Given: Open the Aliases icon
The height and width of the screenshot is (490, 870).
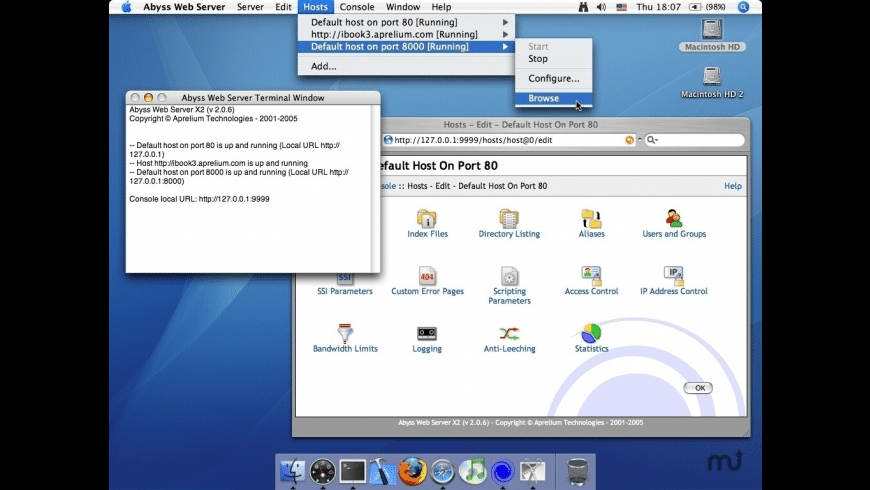Looking at the screenshot, I should (591, 219).
